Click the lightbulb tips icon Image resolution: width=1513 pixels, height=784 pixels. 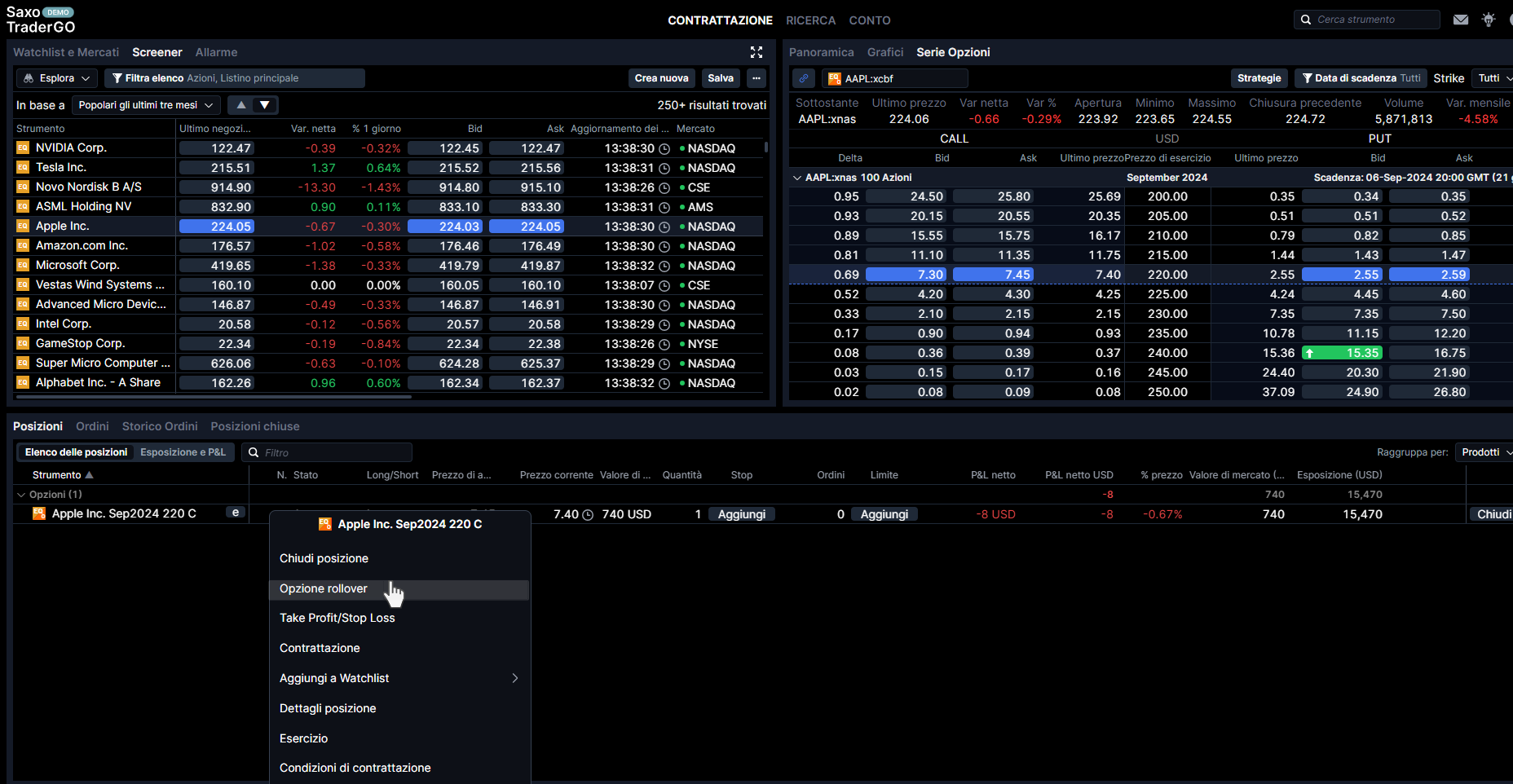pyautogui.click(x=1489, y=20)
